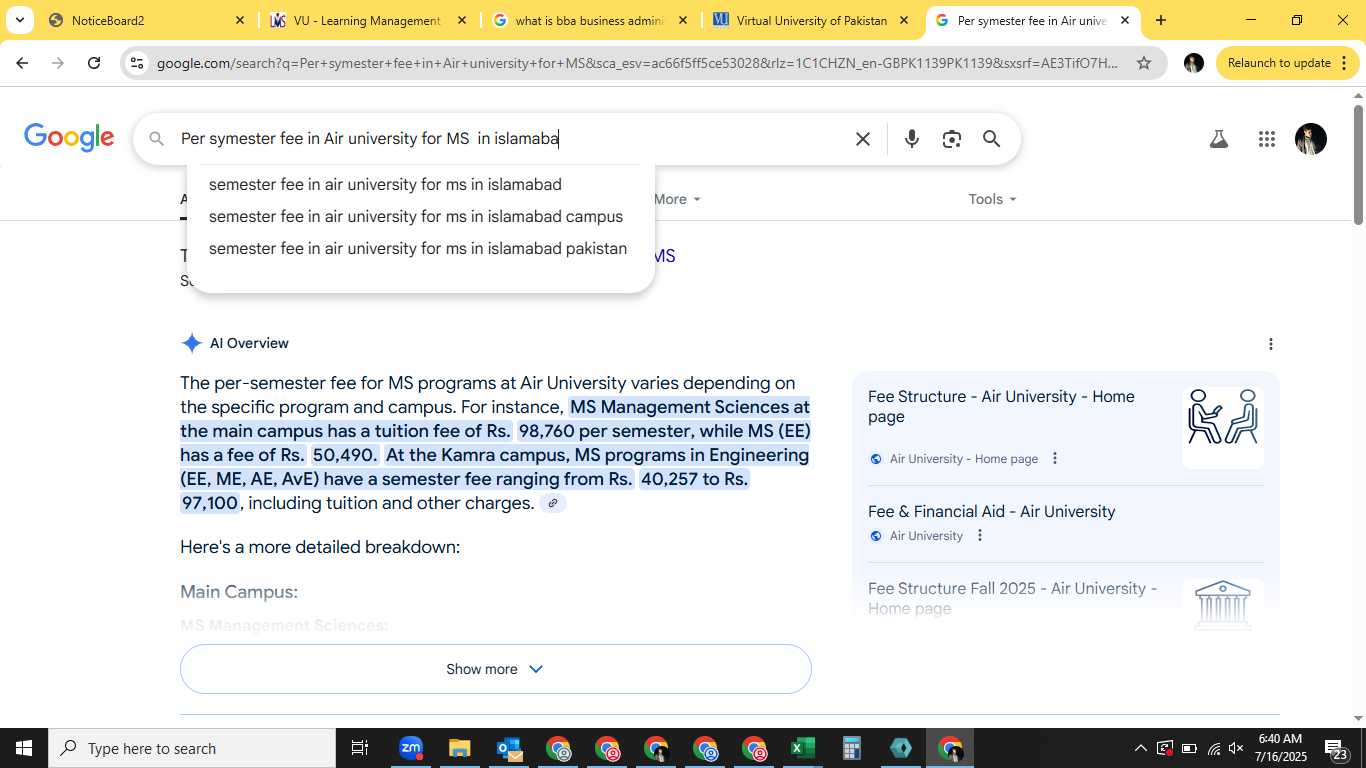Copy link icon after AI Overview paragraph
The width and height of the screenshot is (1366, 768).
[553, 503]
